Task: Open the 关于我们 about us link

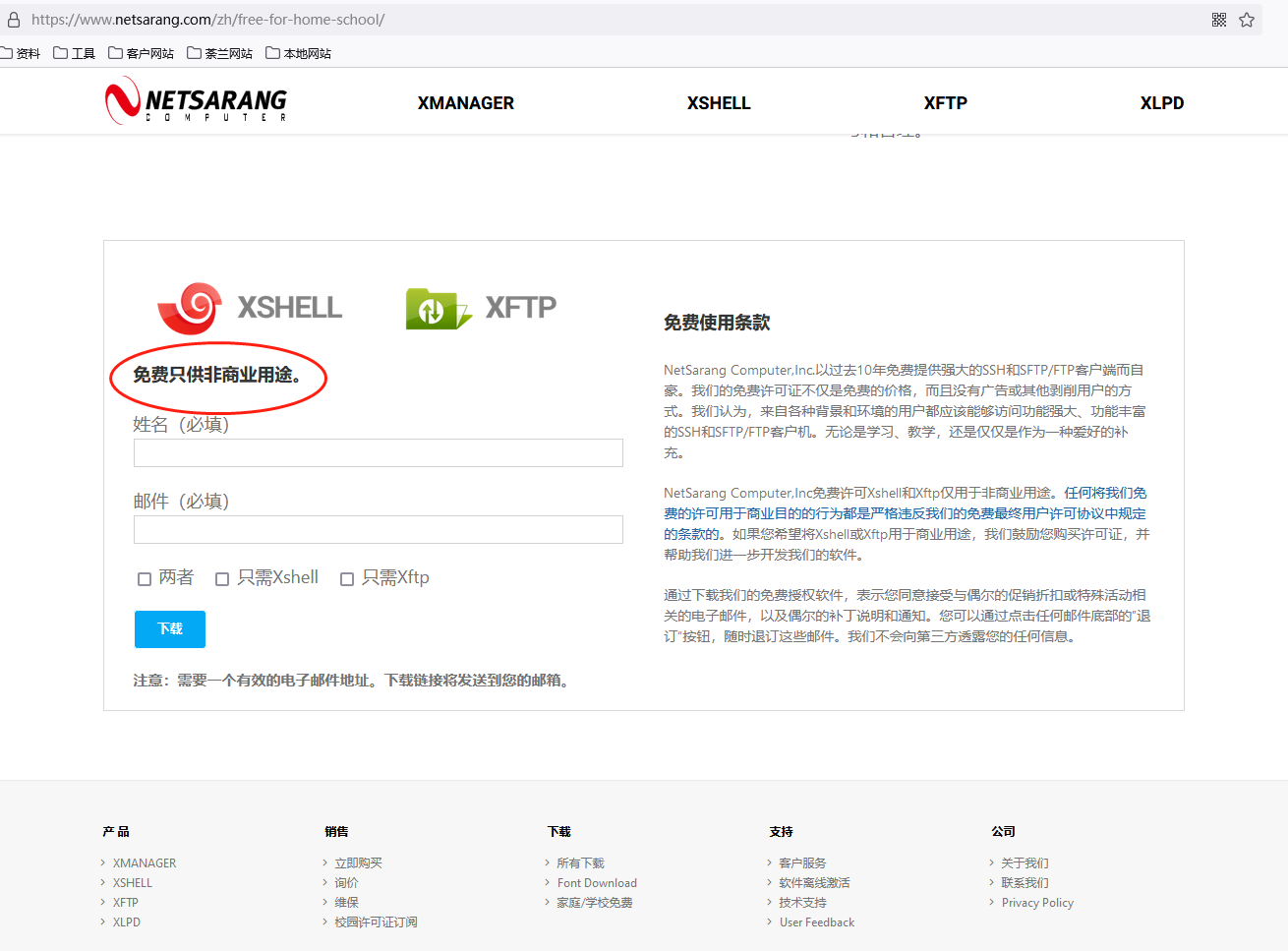Action: 1025,863
